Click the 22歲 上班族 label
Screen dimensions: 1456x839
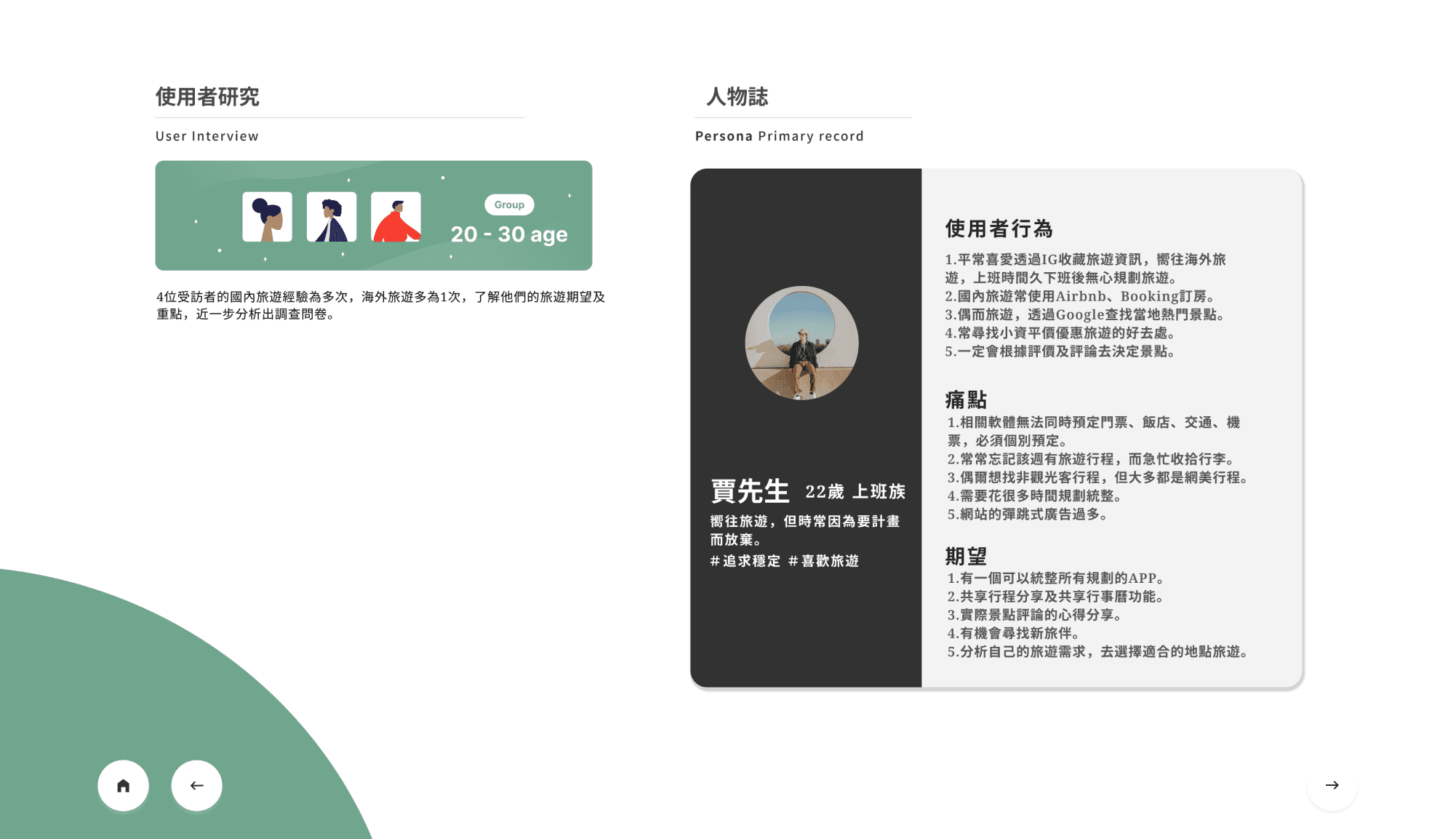click(x=855, y=492)
